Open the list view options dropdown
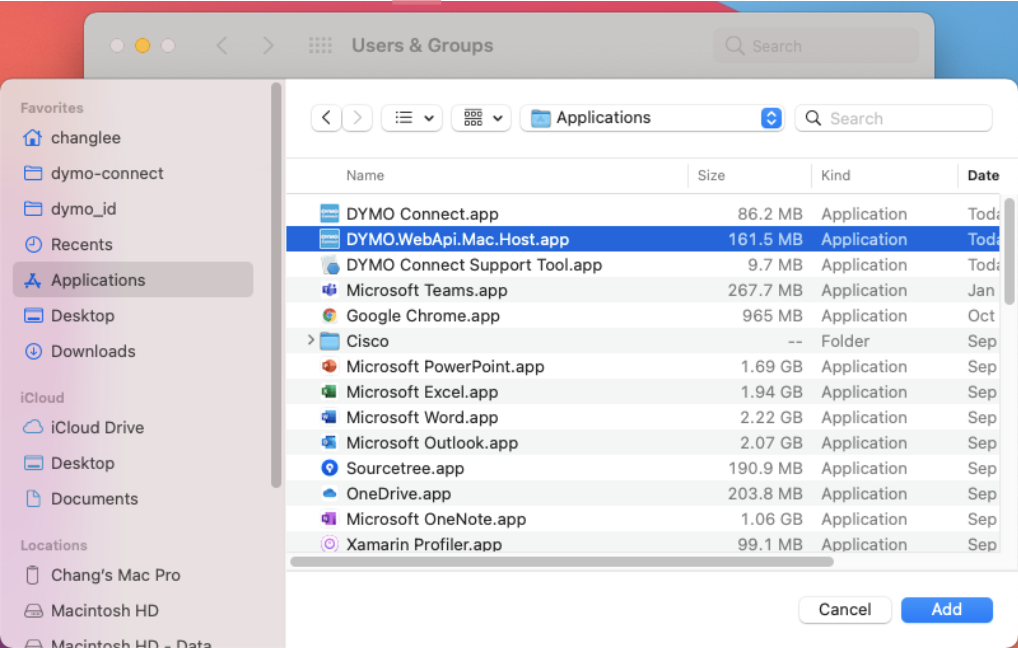 click(412, 118)
